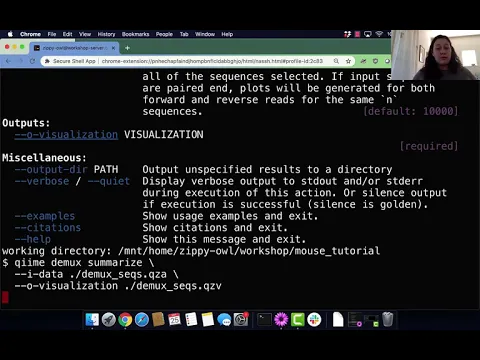The width and height of the screenshot is (480, 360).
Task: Open Messages from the dock
Action: pos(224,320)
